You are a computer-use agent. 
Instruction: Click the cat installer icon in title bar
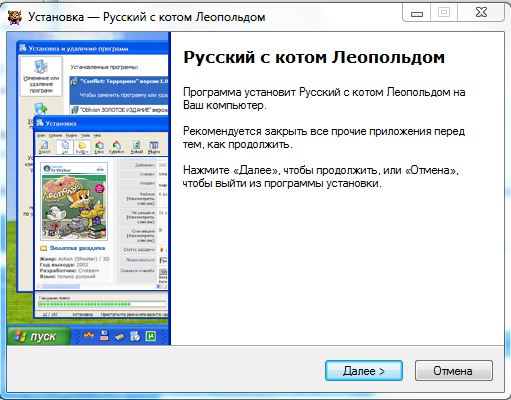[15, 16]
